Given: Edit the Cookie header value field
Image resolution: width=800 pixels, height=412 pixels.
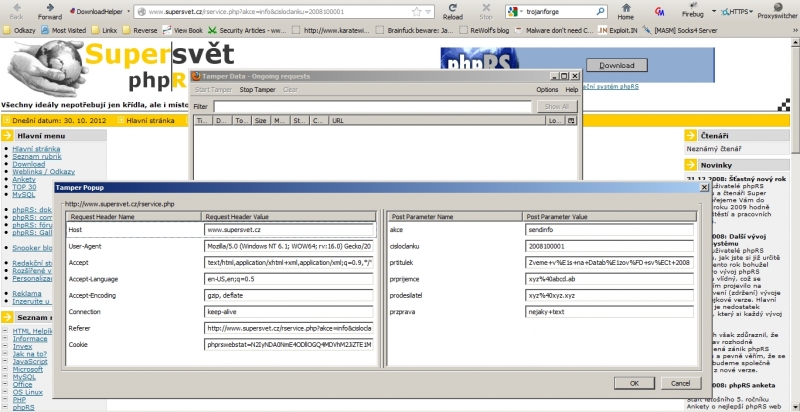Looking at the screenshot, I should [289, 345].
